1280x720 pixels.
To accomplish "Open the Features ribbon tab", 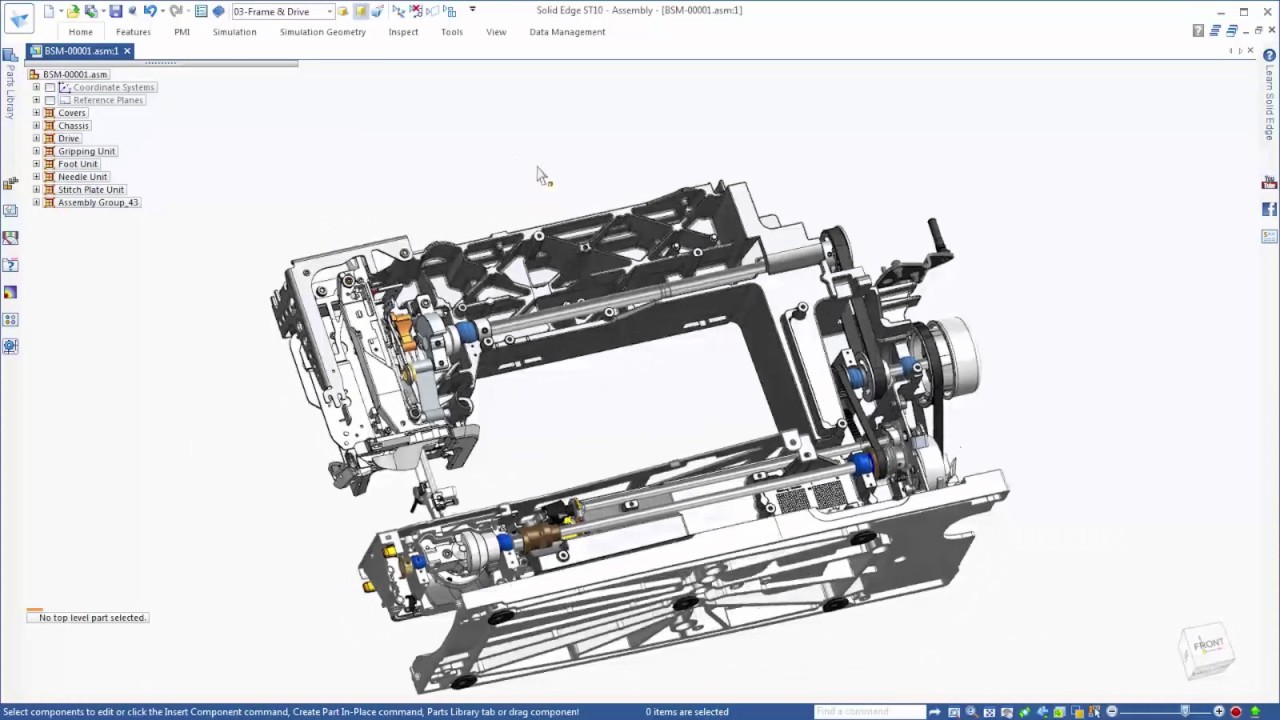I will (x=133, y=32).
